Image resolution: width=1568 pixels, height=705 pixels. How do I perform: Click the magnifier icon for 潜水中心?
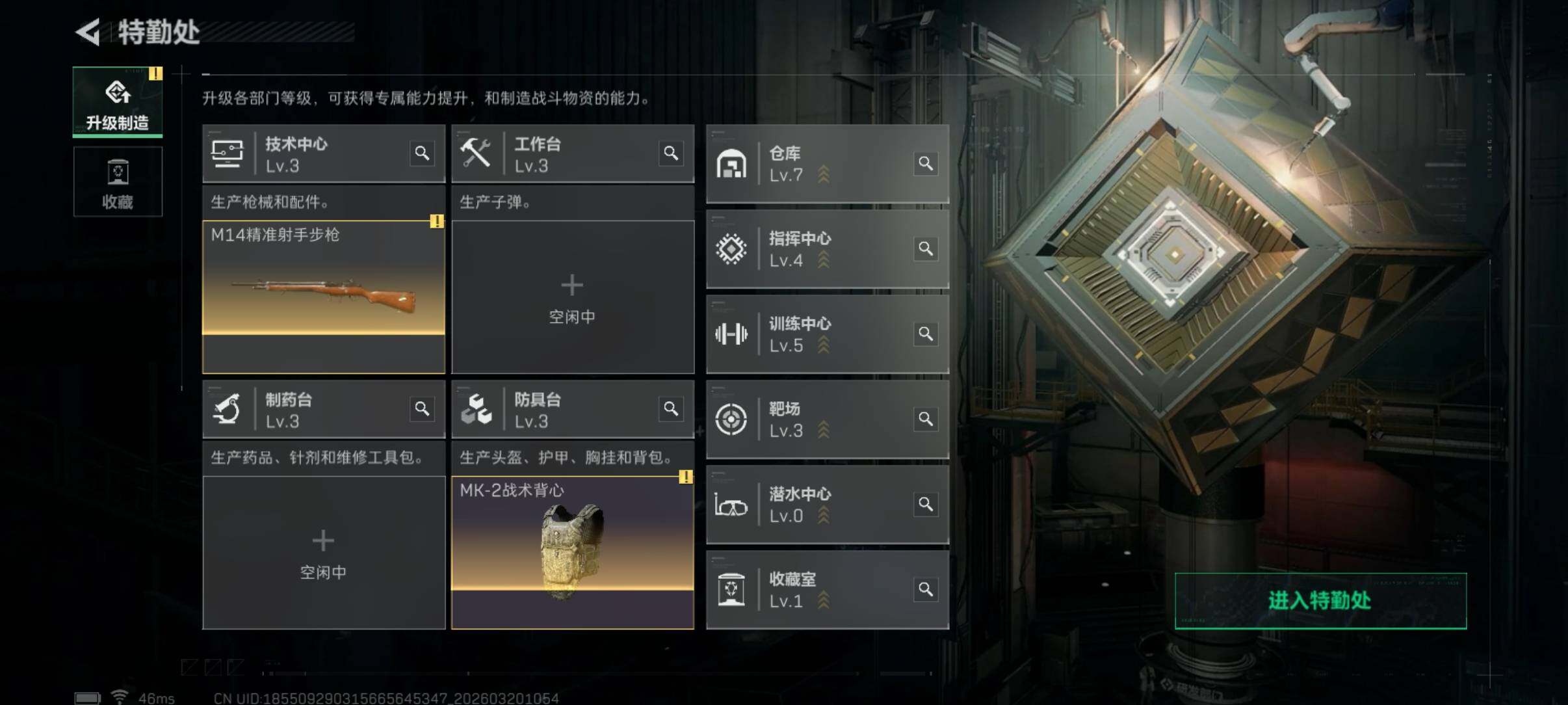click(x=926, y=504)
